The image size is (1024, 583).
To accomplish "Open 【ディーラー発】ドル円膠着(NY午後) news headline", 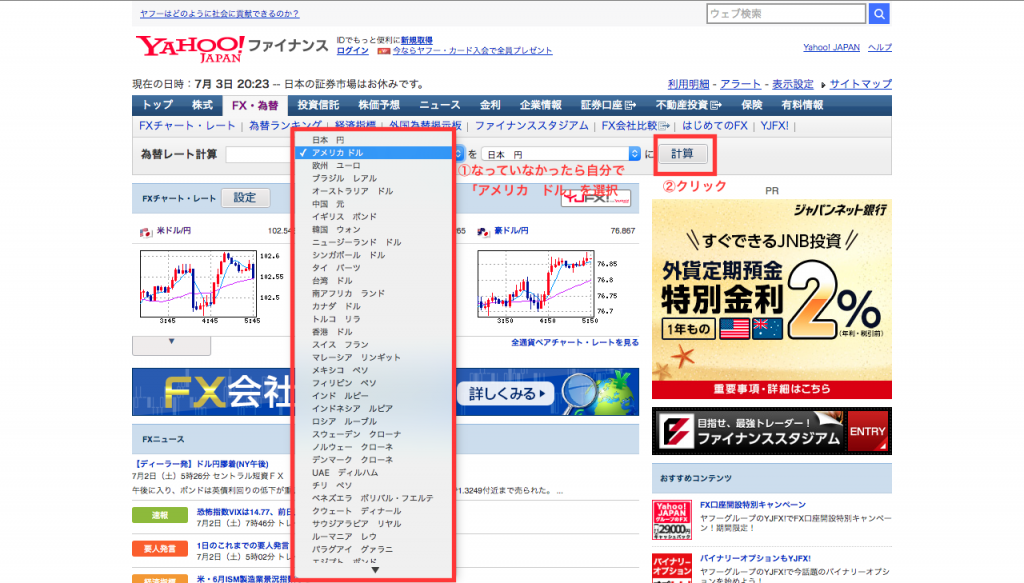I will [200, 464].
